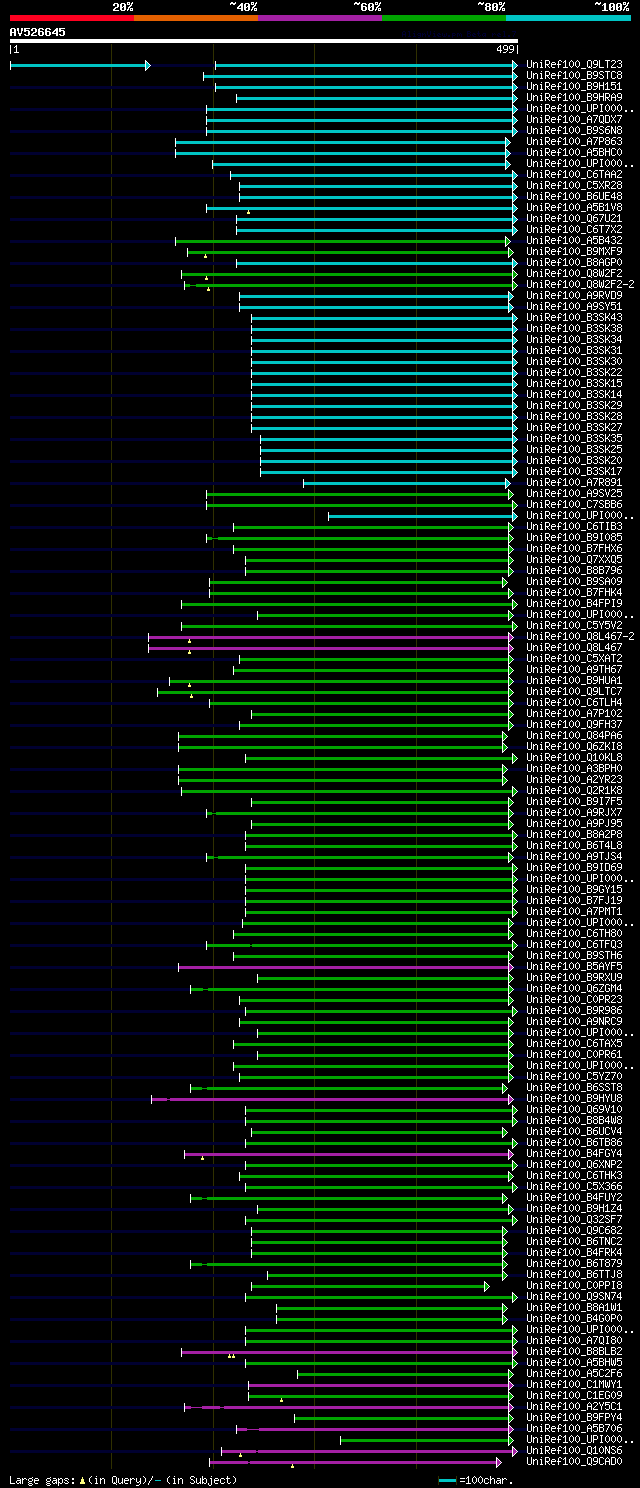Screen dimensions: 640x1488
Task: Click UniRef100_C0PPI8 label
Action: point(574,1286)
